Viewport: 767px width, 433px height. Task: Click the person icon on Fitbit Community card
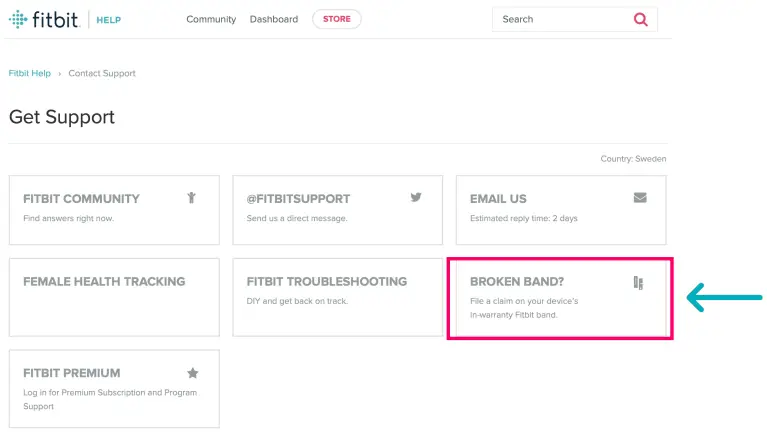click(191, 198)
